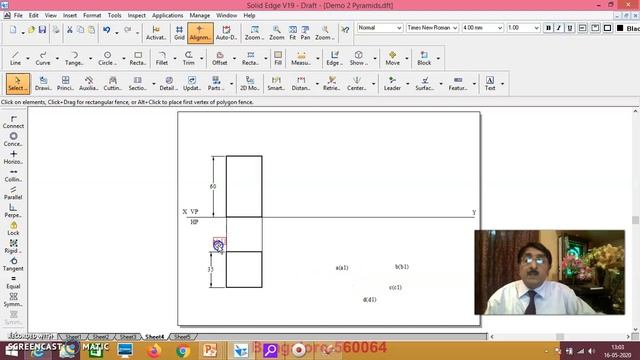Viewport: 640px width, 360px height.
Task: Choose the Curve tool
Action: coord(42,58)
